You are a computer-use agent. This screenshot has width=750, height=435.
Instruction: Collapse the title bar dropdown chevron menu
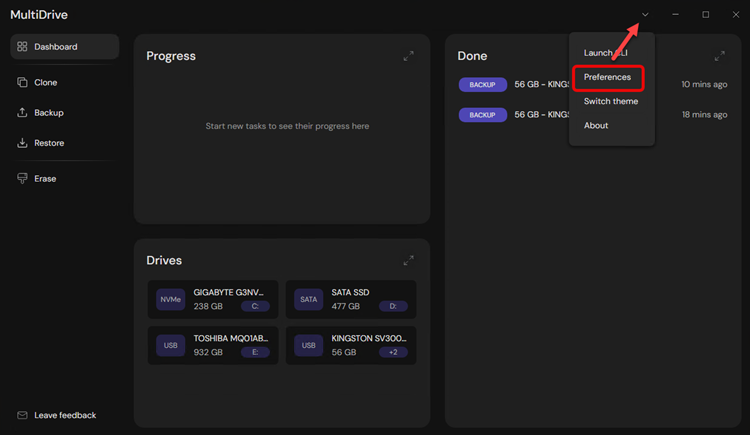point(646,15)
